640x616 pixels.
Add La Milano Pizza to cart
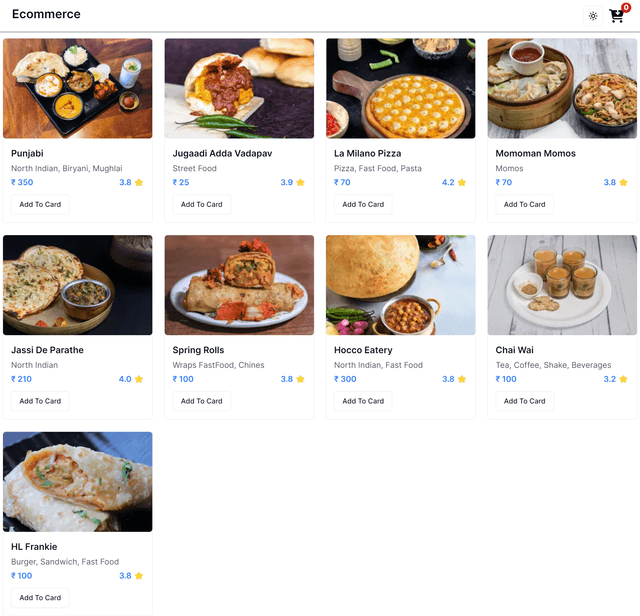click(363, 205)
